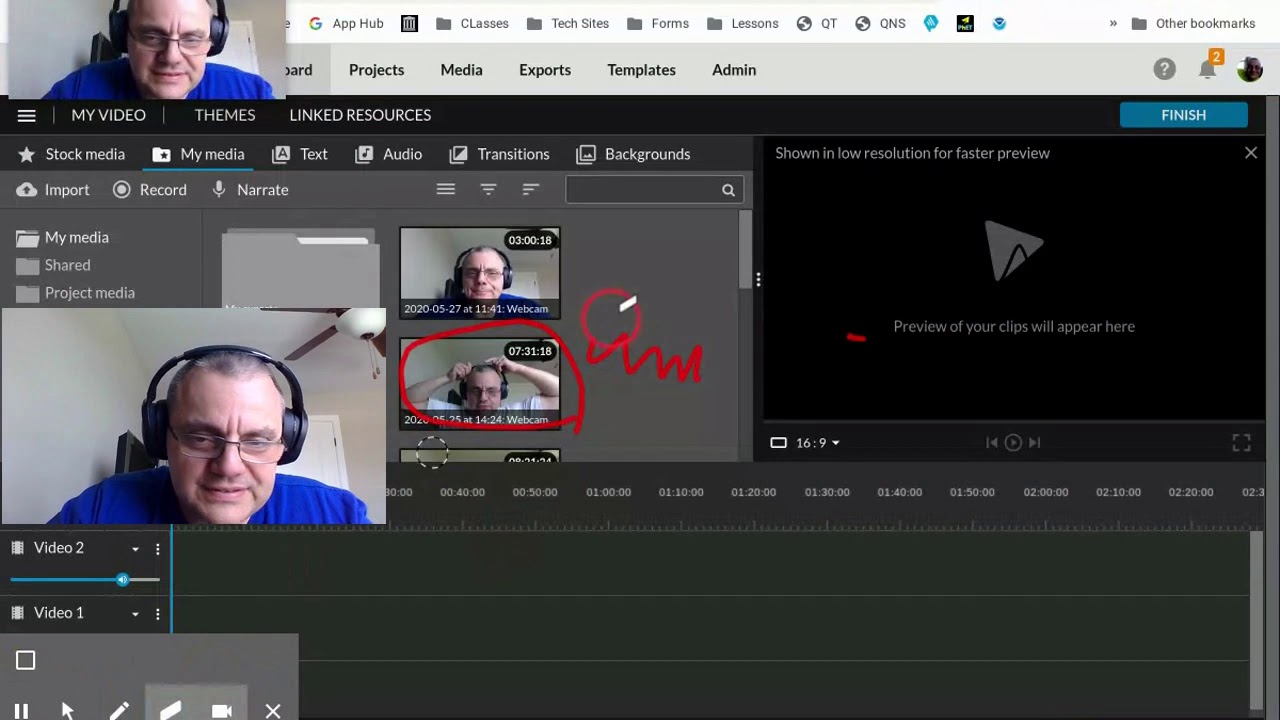Open the Text tab
Screen dimensions: 1280x720
(x=299, y=154)
